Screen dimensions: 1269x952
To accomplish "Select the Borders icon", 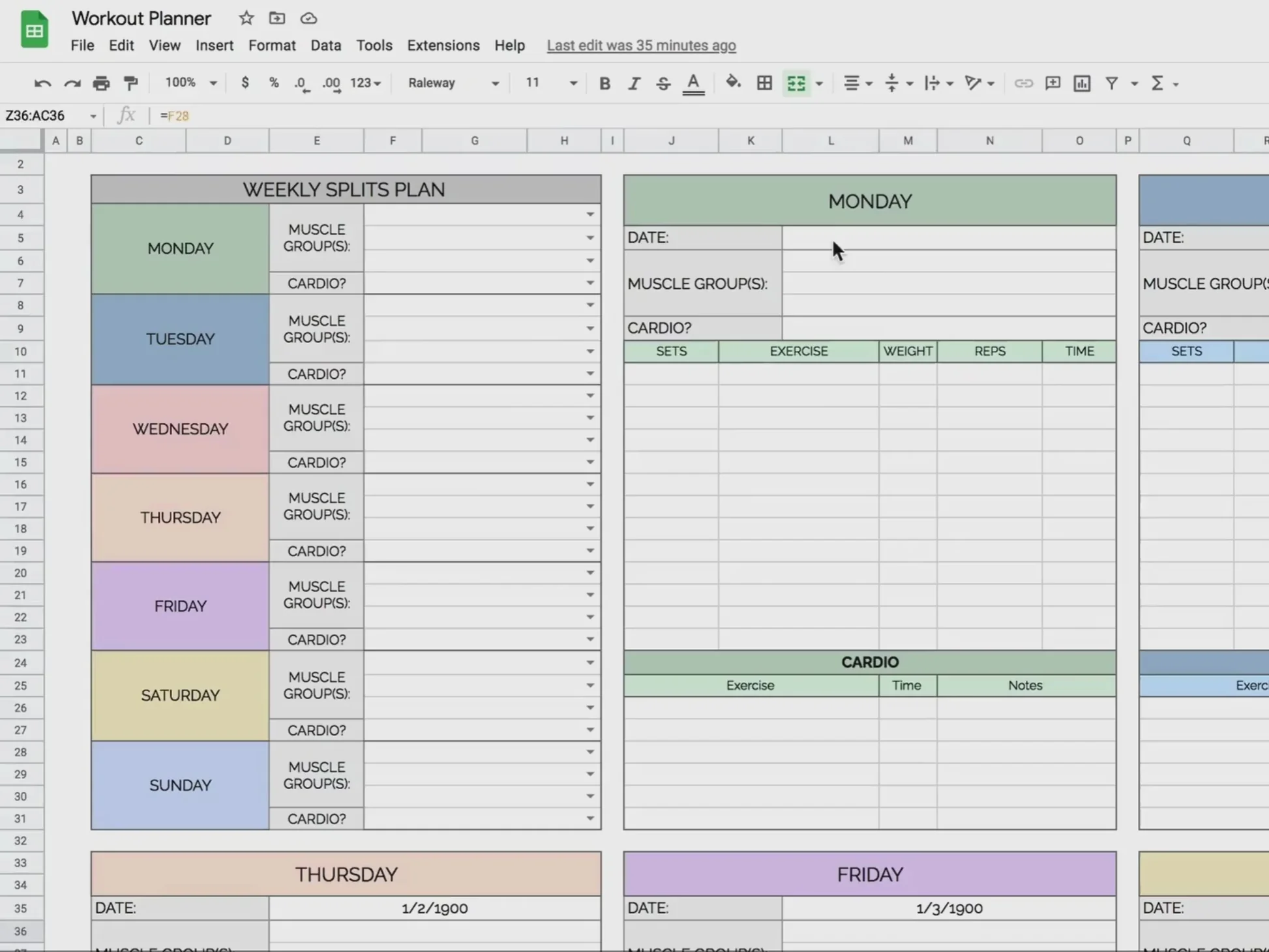I will [764, 83].
